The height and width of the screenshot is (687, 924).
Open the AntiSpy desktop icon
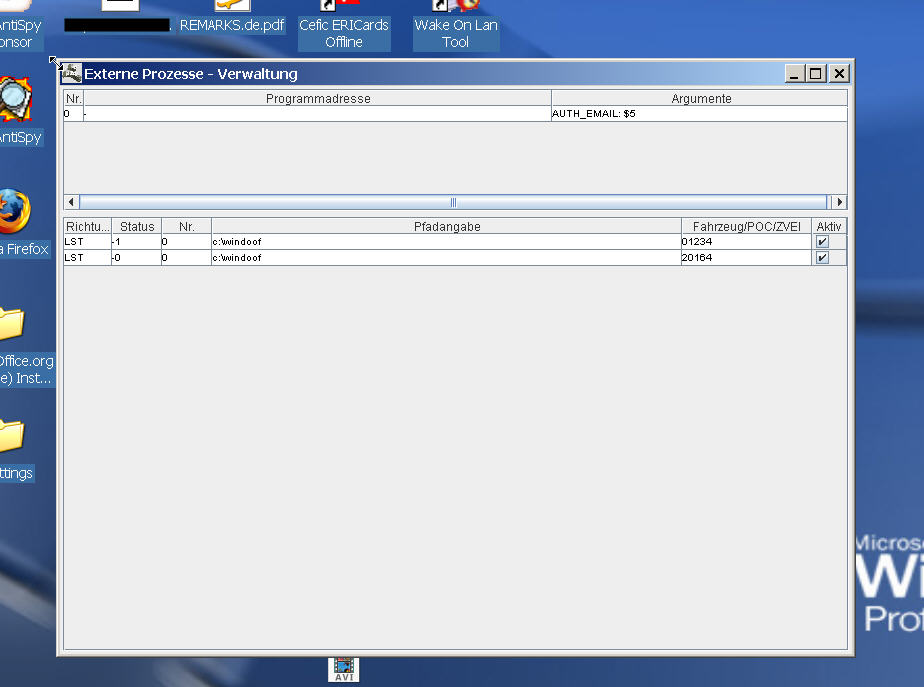pos(14,101)
